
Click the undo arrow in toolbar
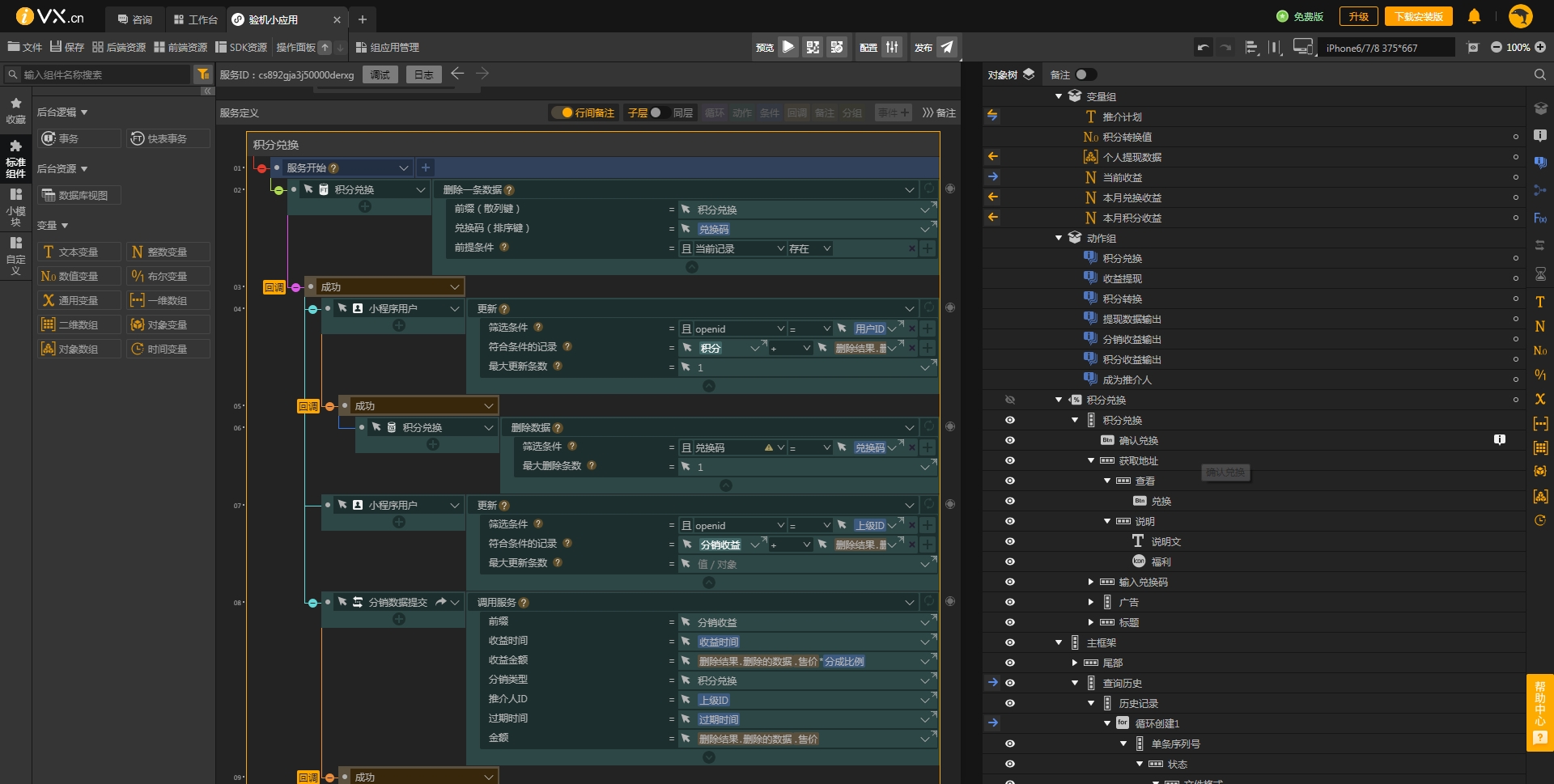1204,48
